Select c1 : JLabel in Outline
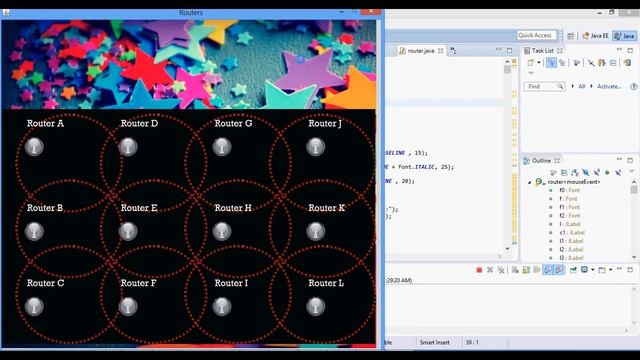This screenshot has width=640, height=360. (x=572, y=233)
